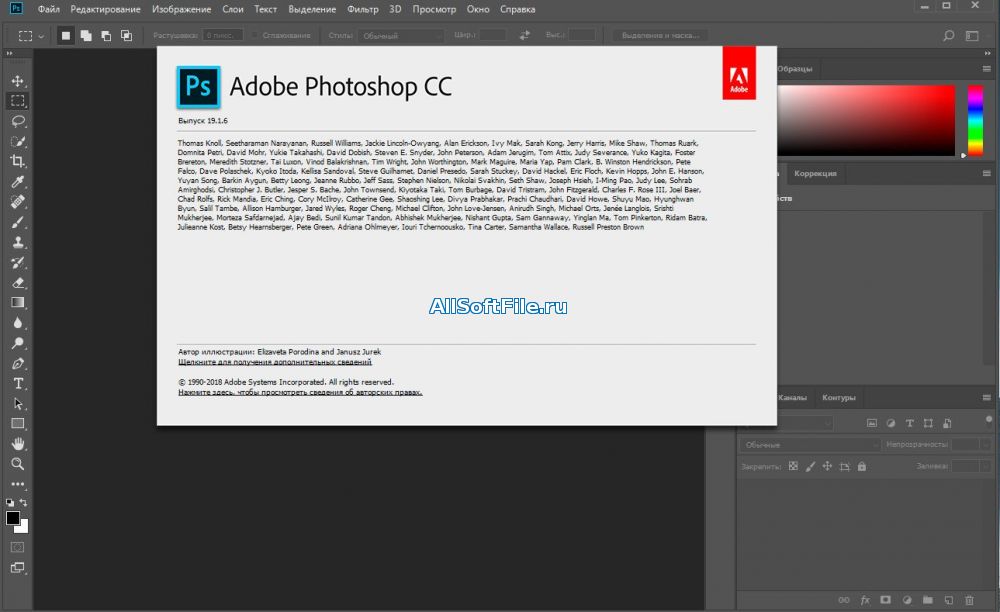Select the Lasso tool
Screen dimensions: 1000x612
click(x=18, y=121)
